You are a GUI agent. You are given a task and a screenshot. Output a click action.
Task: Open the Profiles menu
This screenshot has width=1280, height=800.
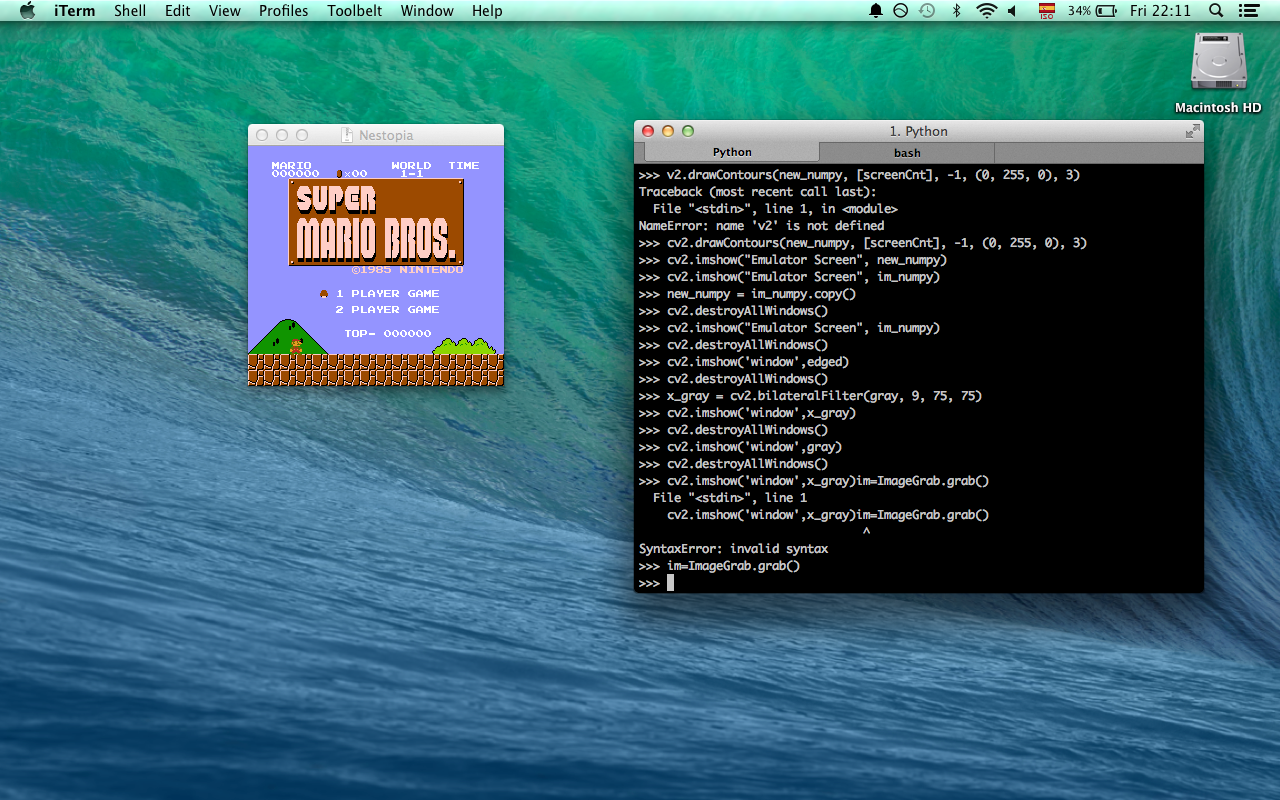tap(283, 11)
